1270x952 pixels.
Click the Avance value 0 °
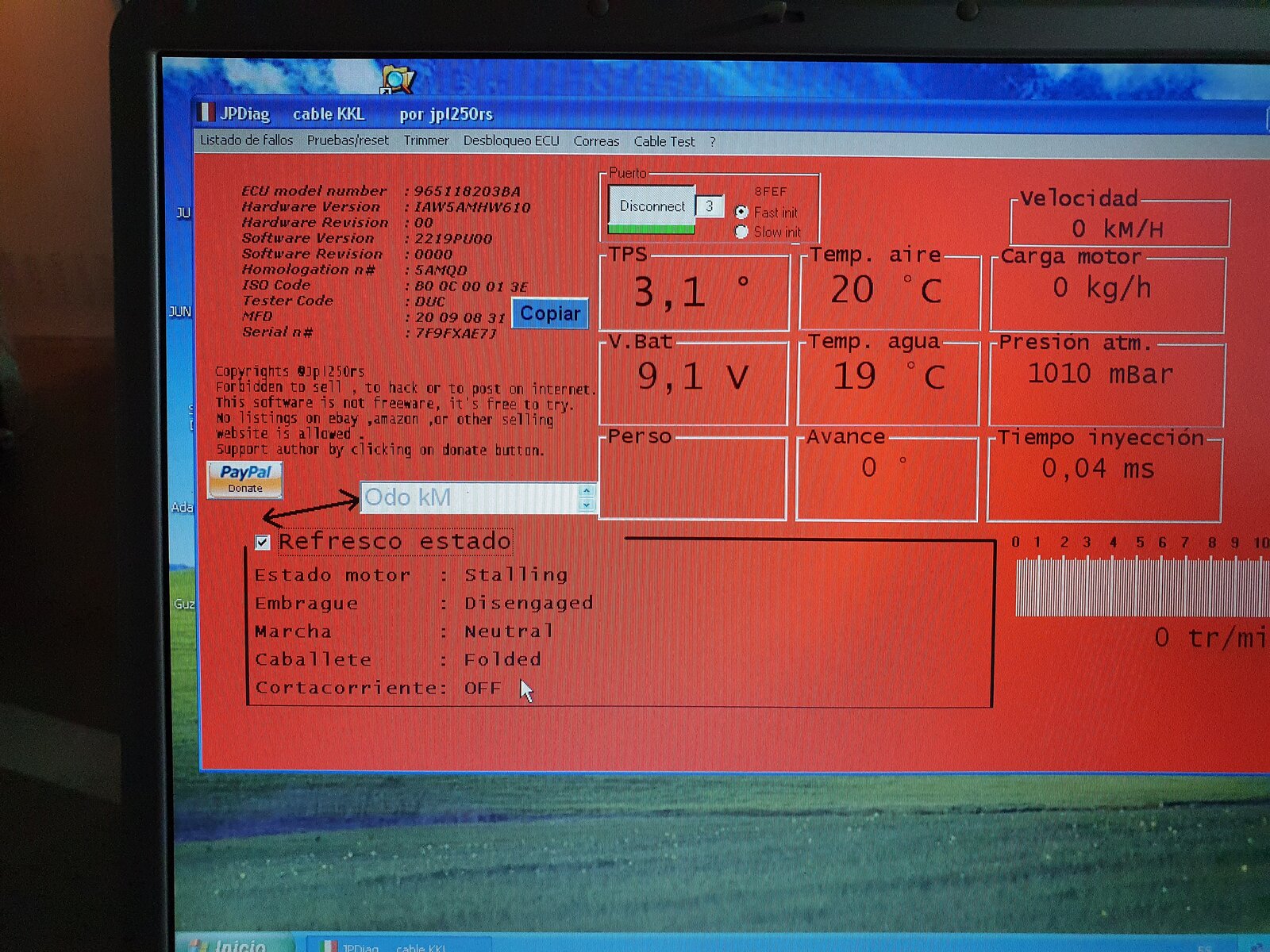[883, 467]
